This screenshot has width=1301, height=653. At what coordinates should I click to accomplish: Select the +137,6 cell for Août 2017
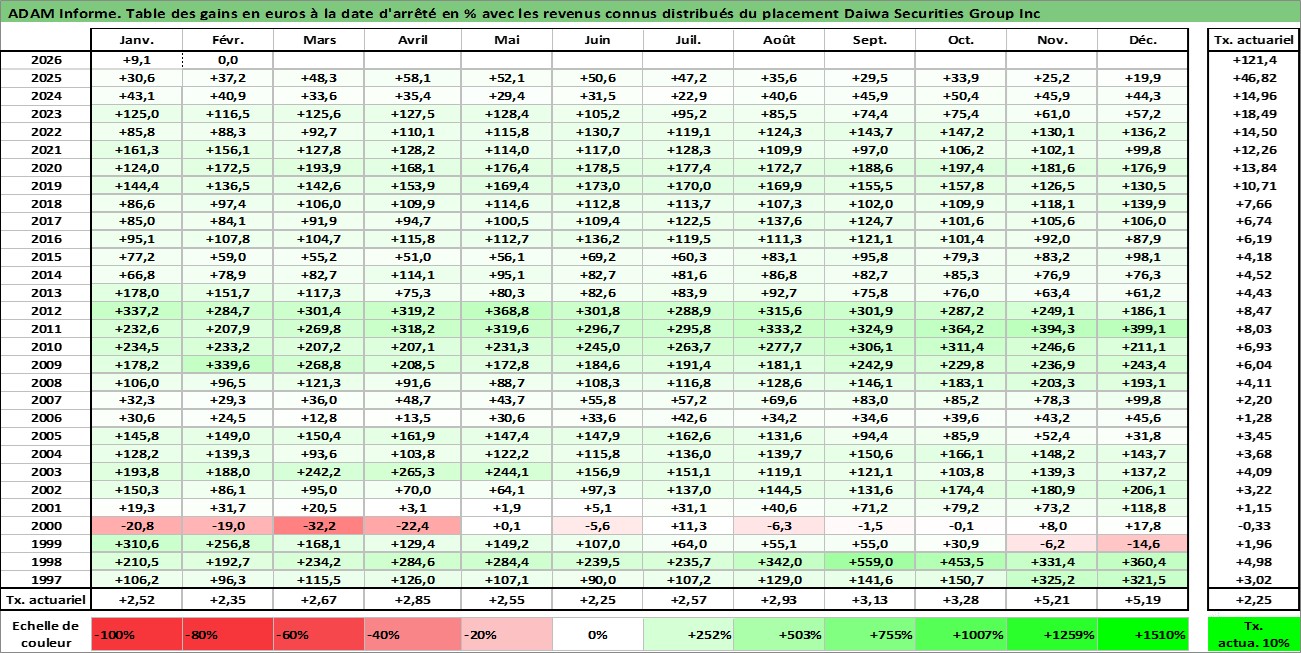coord(779,221)
